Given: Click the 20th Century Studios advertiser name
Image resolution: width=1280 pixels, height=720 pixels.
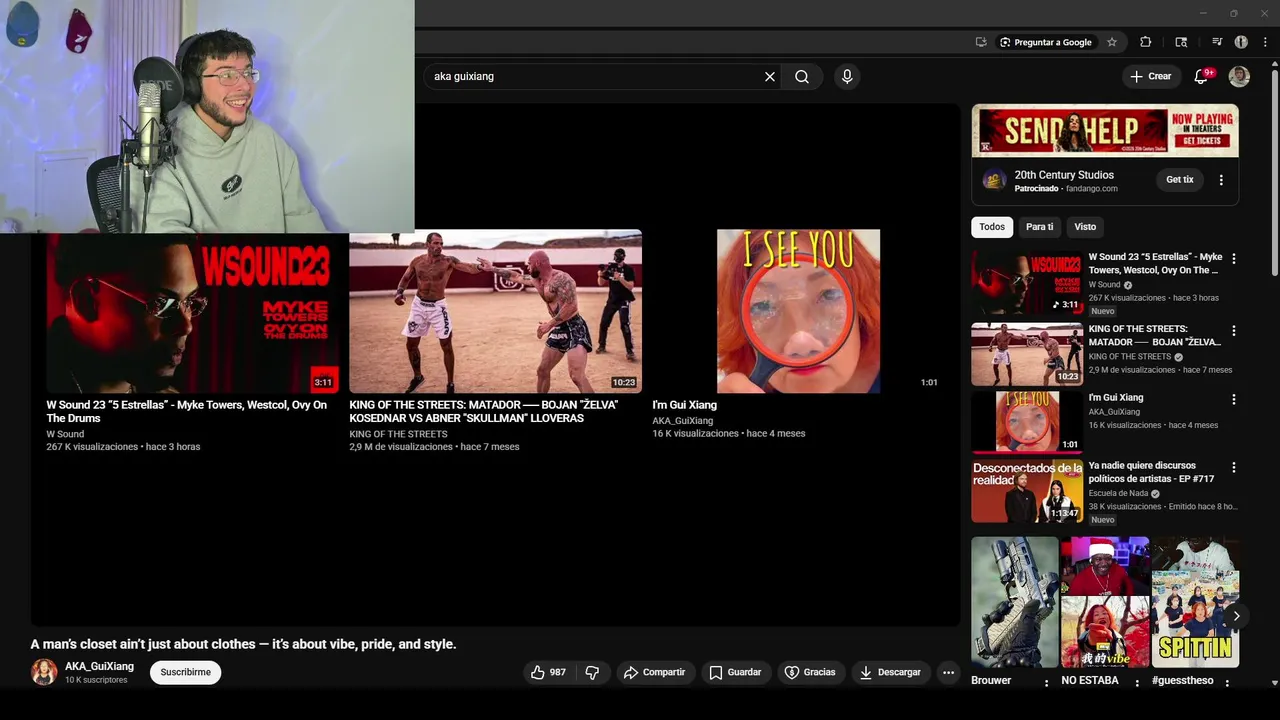Looking at the screenshot, I should (1064, 175).
